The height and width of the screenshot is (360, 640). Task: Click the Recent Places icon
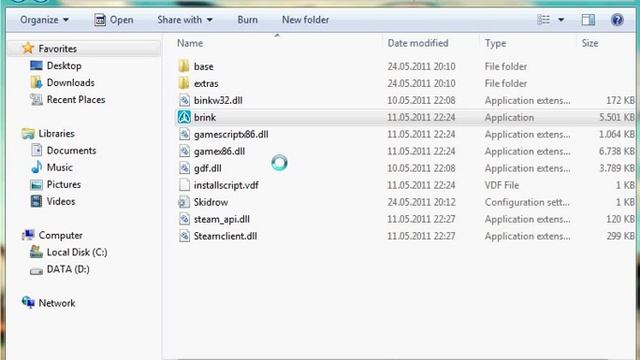pyautogui.click(x=36, y=100)
